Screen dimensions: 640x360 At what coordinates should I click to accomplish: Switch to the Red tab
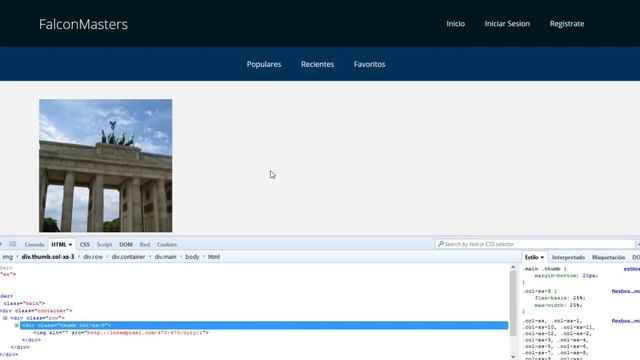click(x=144, y=244)
